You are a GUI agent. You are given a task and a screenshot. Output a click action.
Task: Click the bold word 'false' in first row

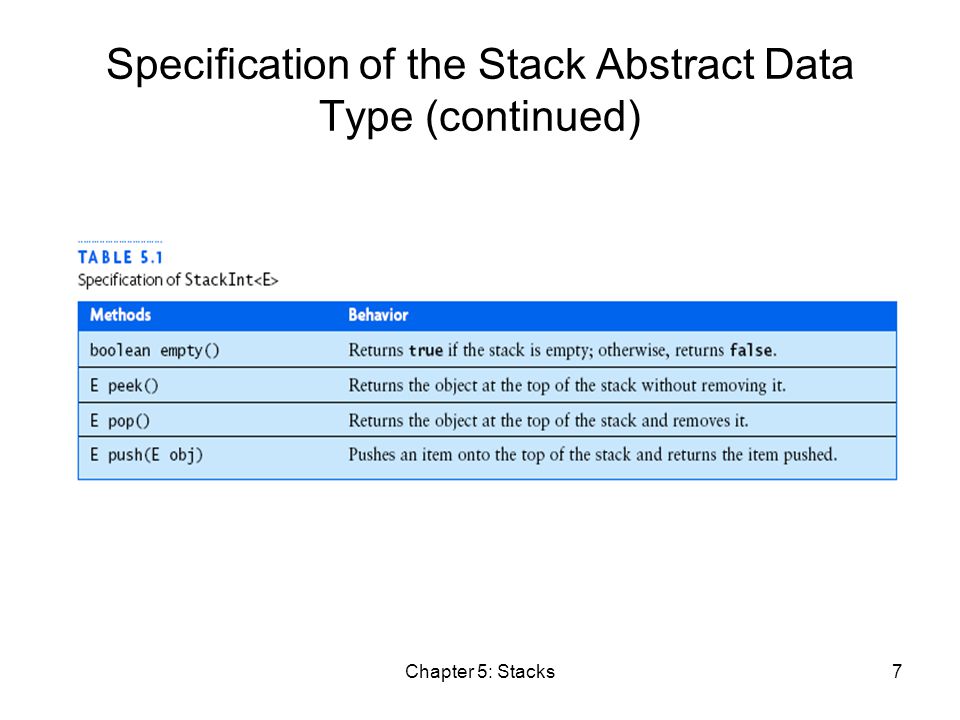[x=751, y=350]
